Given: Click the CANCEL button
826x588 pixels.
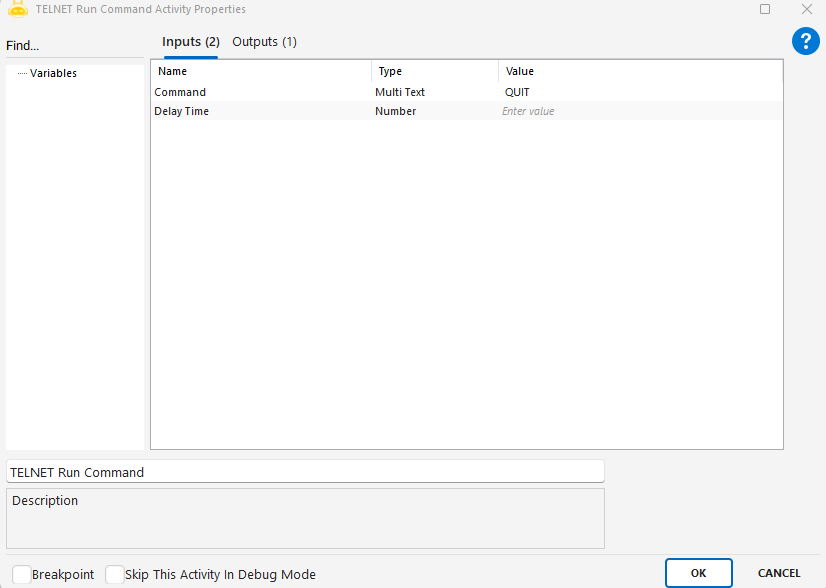Looking at the screenshot, I should coord(778,573).
